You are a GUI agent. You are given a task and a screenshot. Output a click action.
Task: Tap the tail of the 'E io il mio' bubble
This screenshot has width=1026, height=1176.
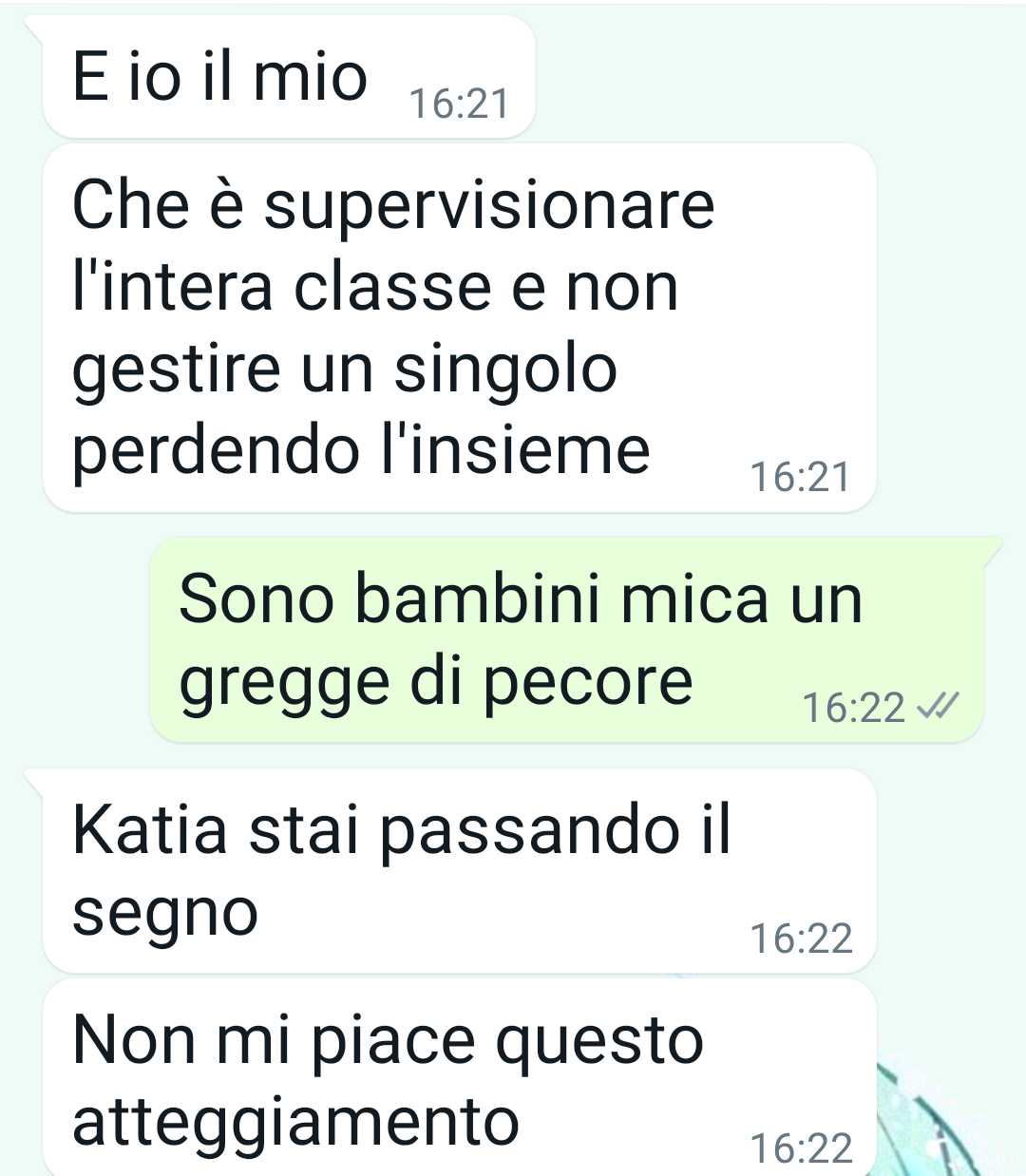[x=36, y=30]
